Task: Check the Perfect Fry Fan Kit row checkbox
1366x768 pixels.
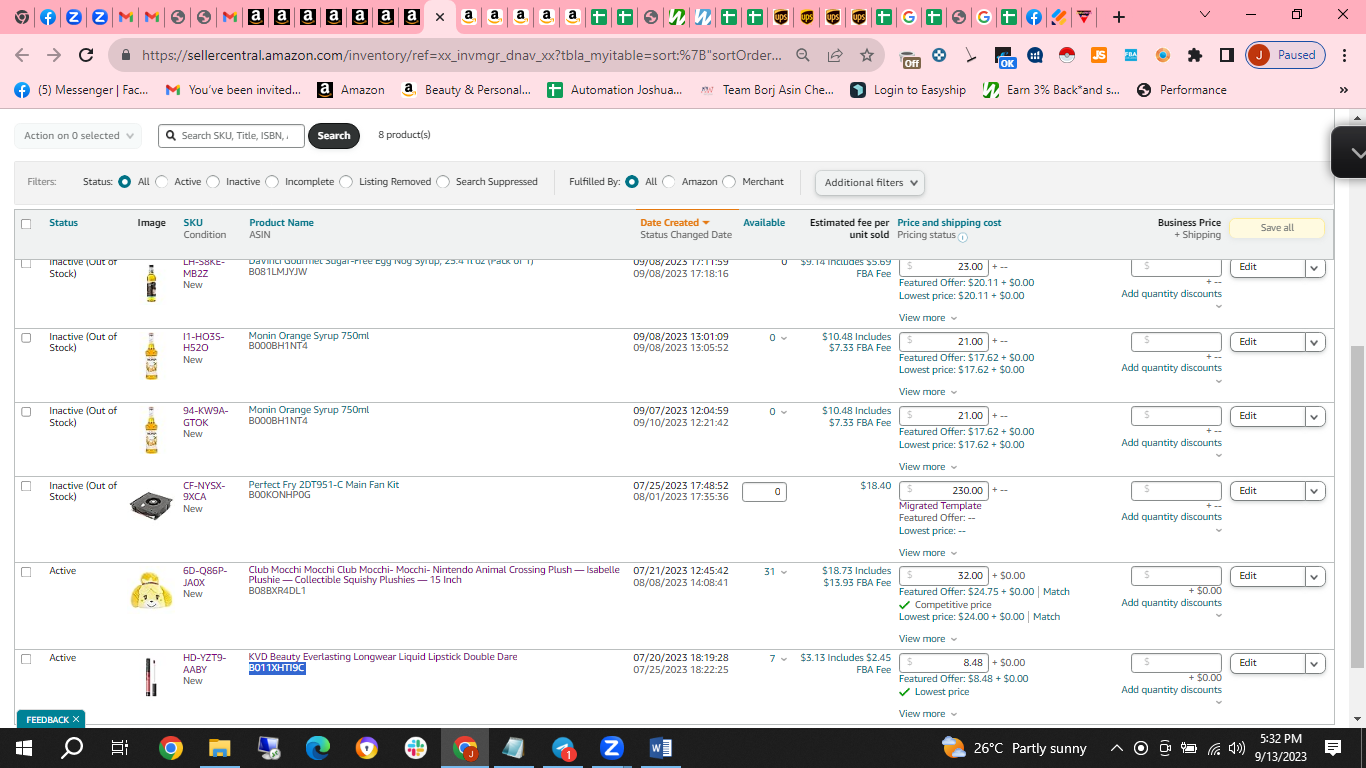Action: coord(26,486)
